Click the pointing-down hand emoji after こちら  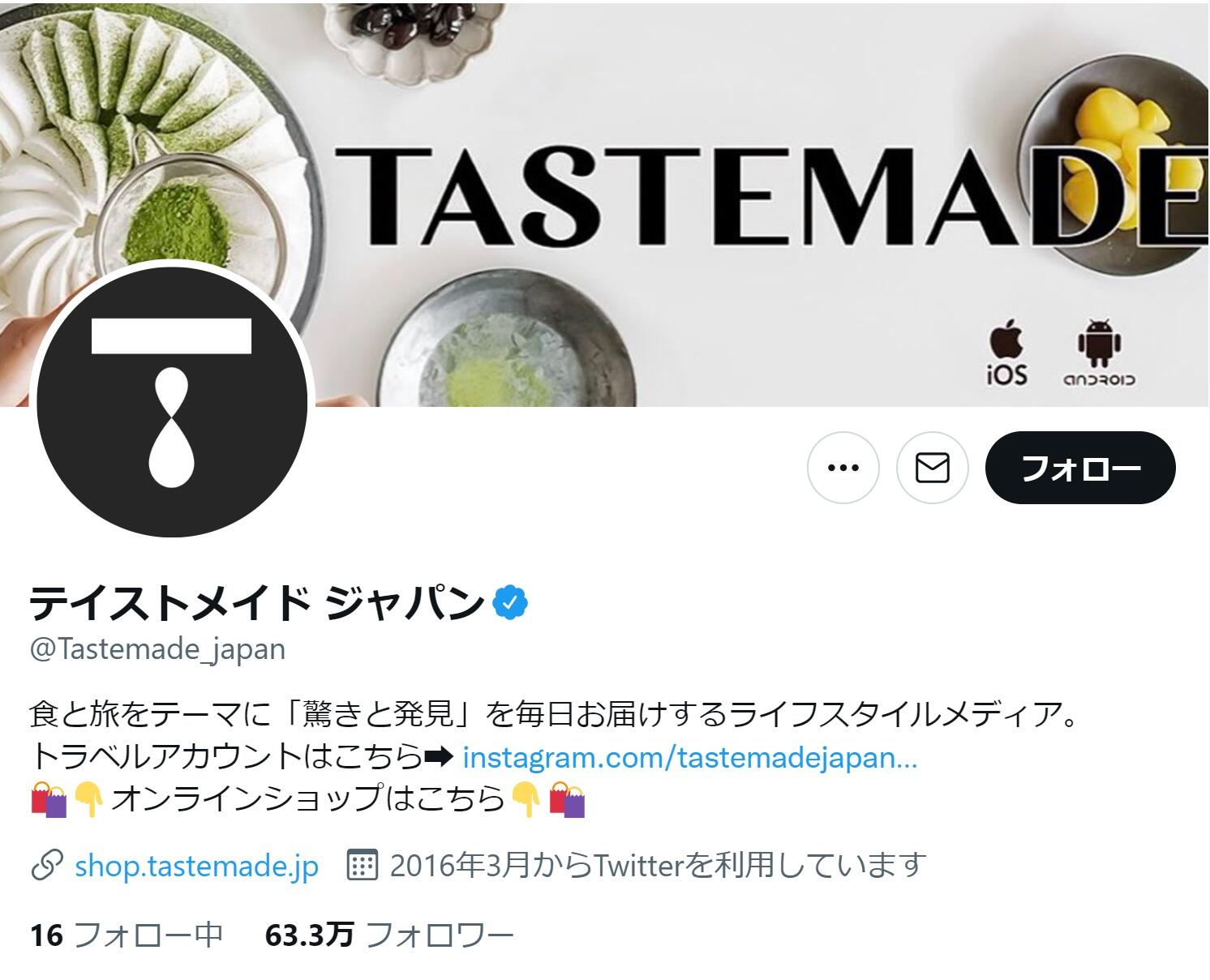pos(526,799)
